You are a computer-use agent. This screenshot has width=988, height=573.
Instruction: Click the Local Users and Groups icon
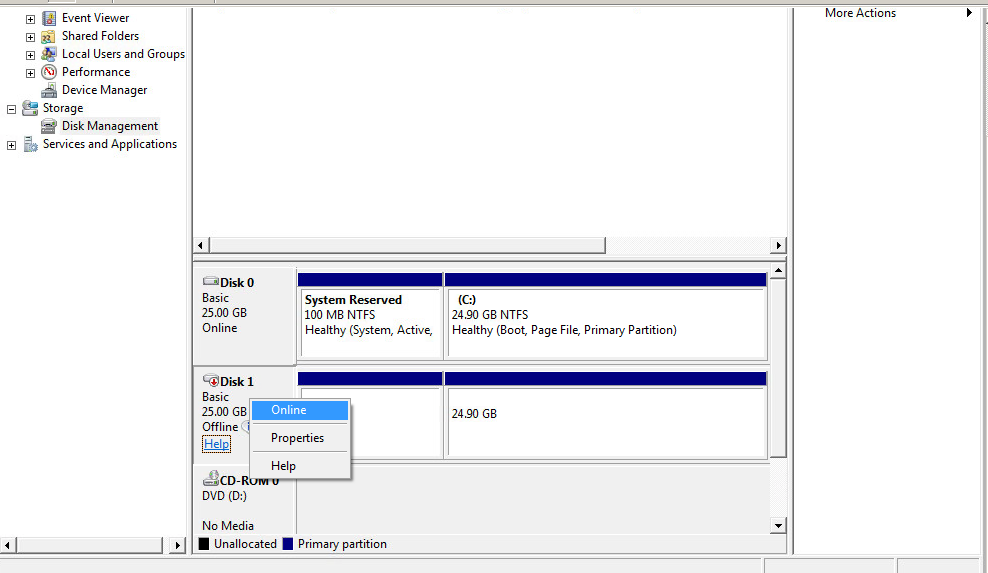pos(49,54)
